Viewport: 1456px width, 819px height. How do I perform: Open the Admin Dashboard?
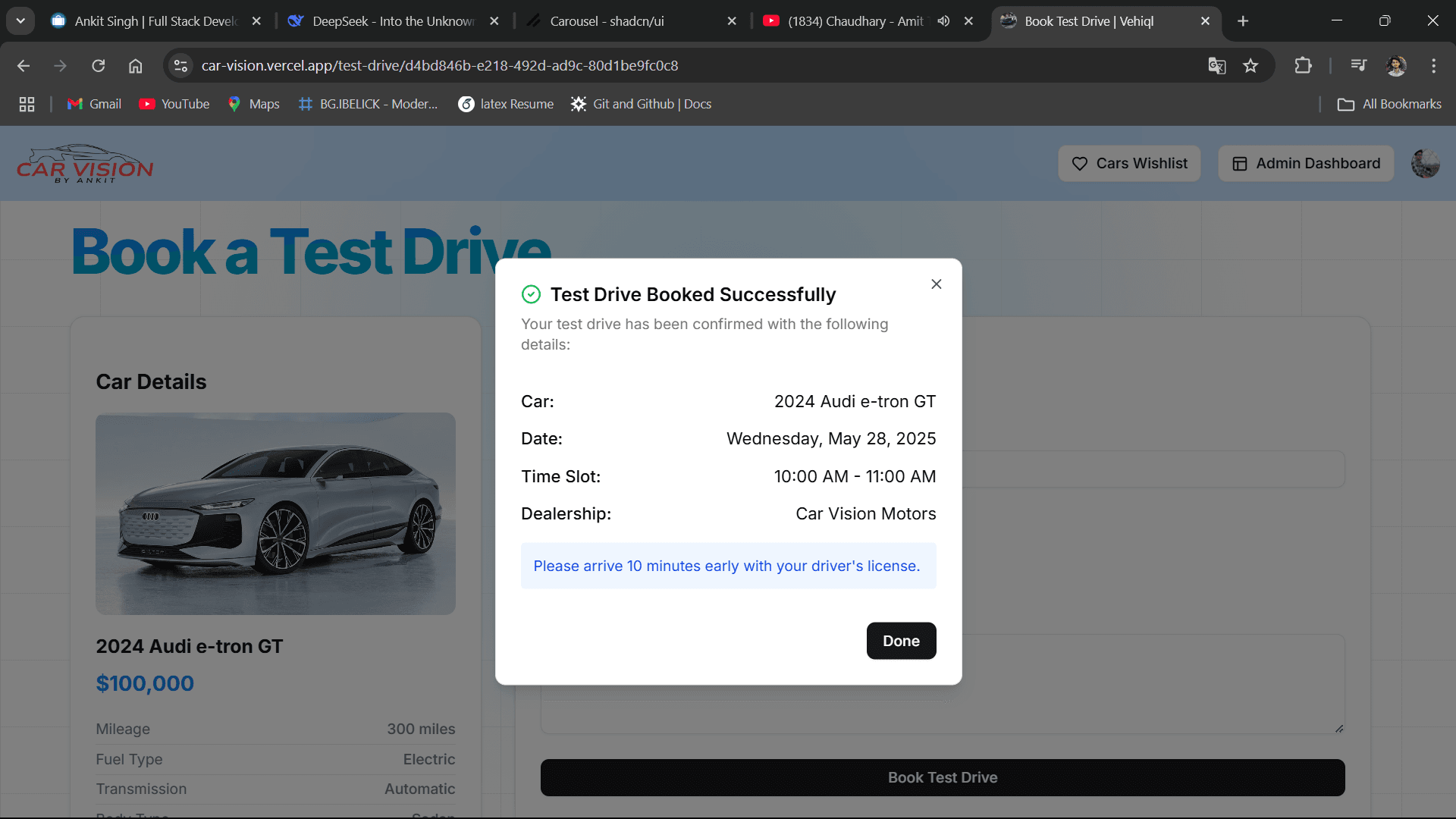pos(1306,163)
